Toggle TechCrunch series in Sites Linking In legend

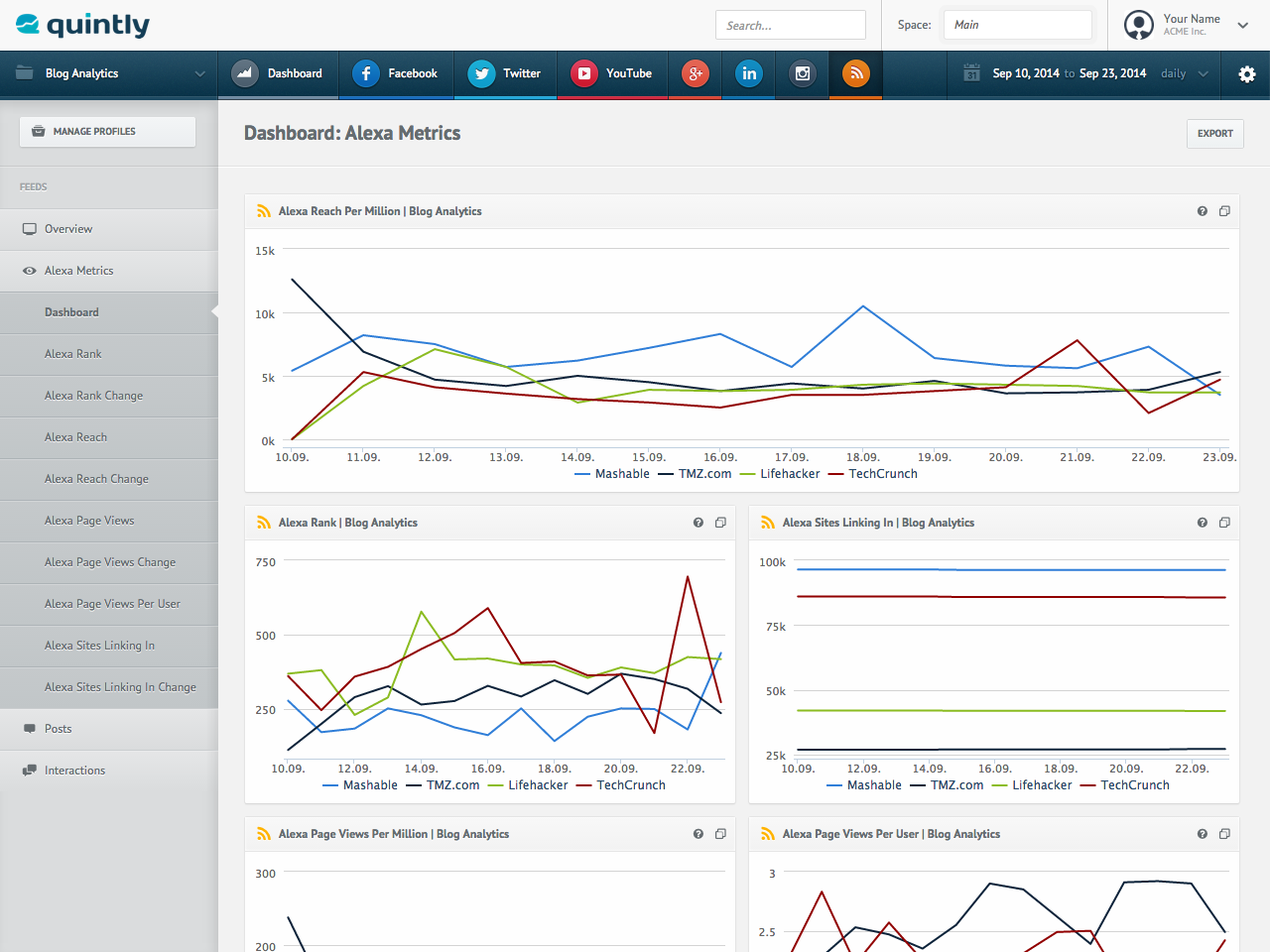click(x=1125, y=785)
